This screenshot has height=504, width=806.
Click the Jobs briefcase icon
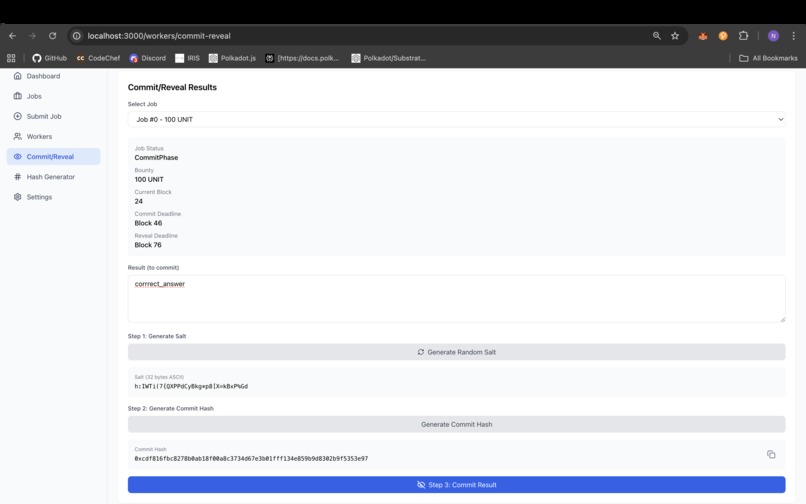pos(17,96)
